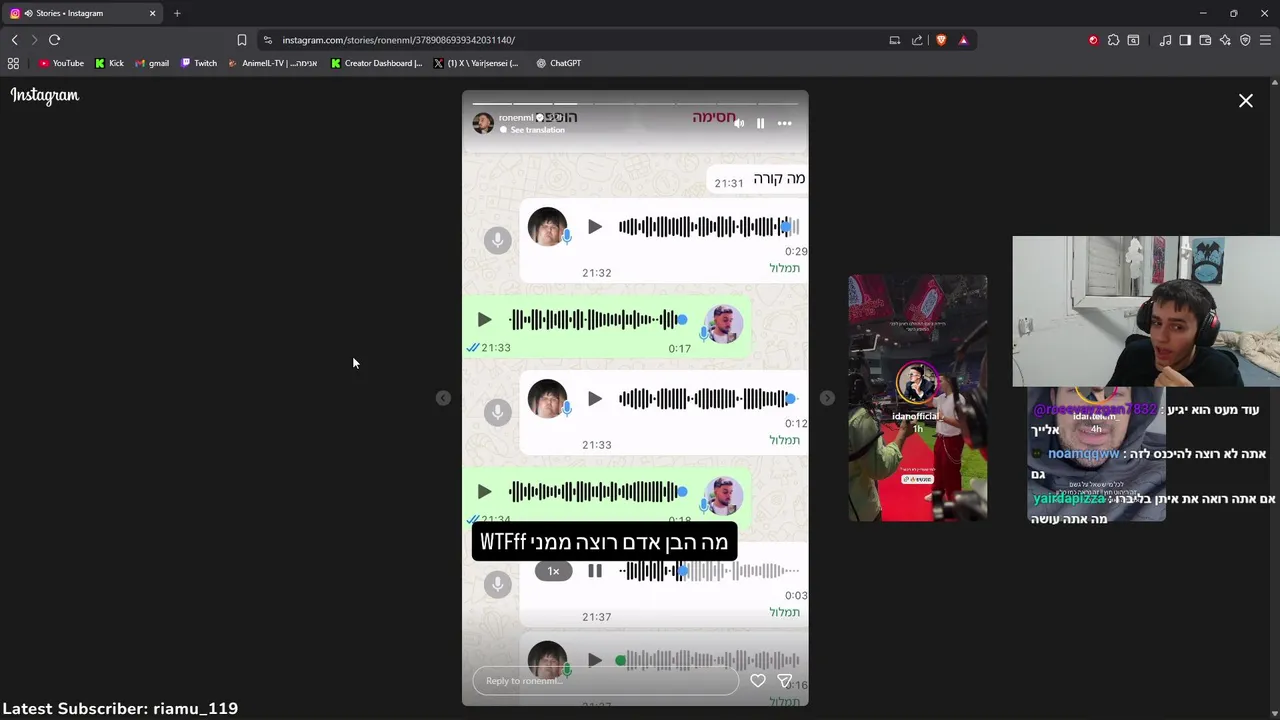
Task: Open the gmail bookmark
Action: [x=152, y=63]
